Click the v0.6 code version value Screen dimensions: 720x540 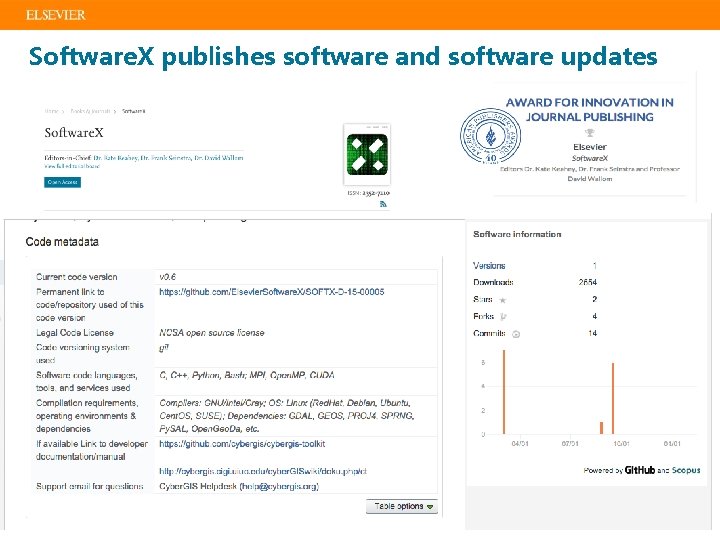click(167, 277)
